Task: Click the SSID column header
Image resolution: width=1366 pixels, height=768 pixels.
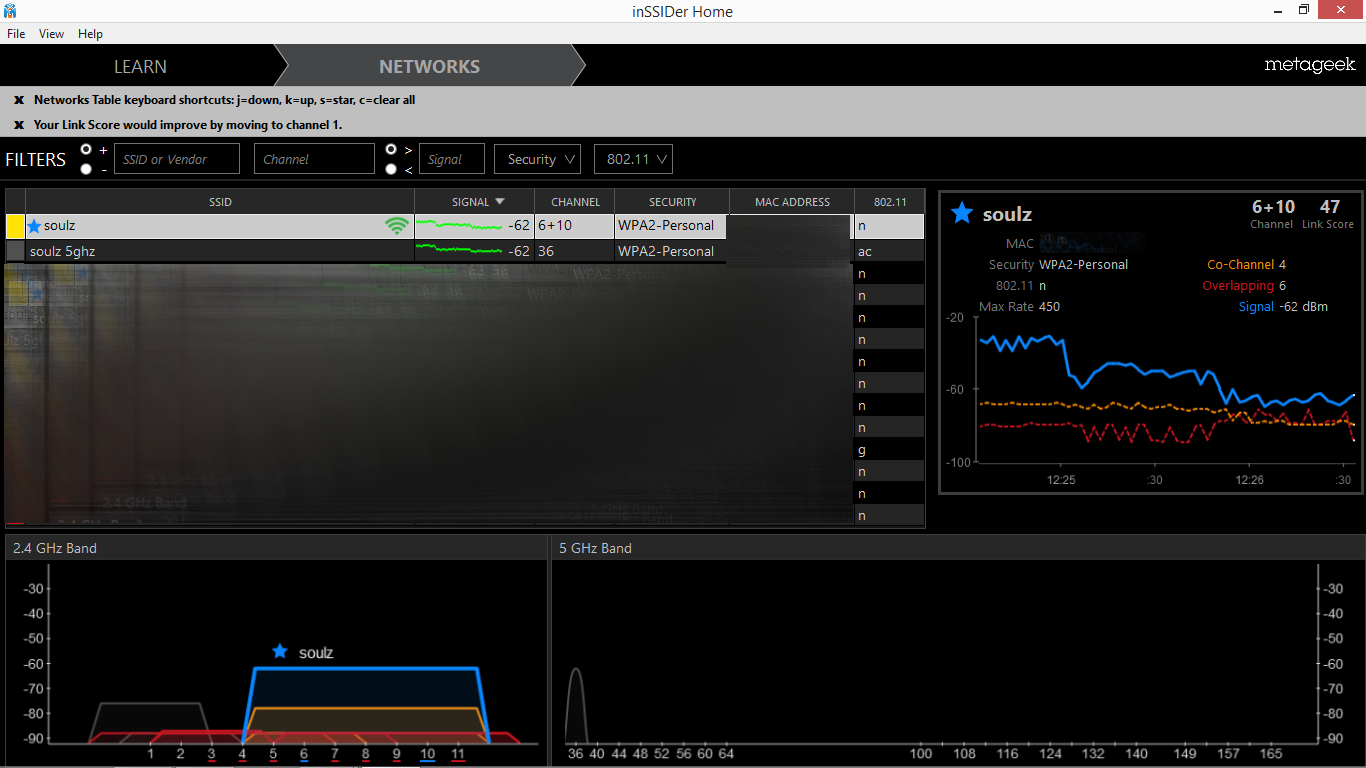Action: point(220,201)
